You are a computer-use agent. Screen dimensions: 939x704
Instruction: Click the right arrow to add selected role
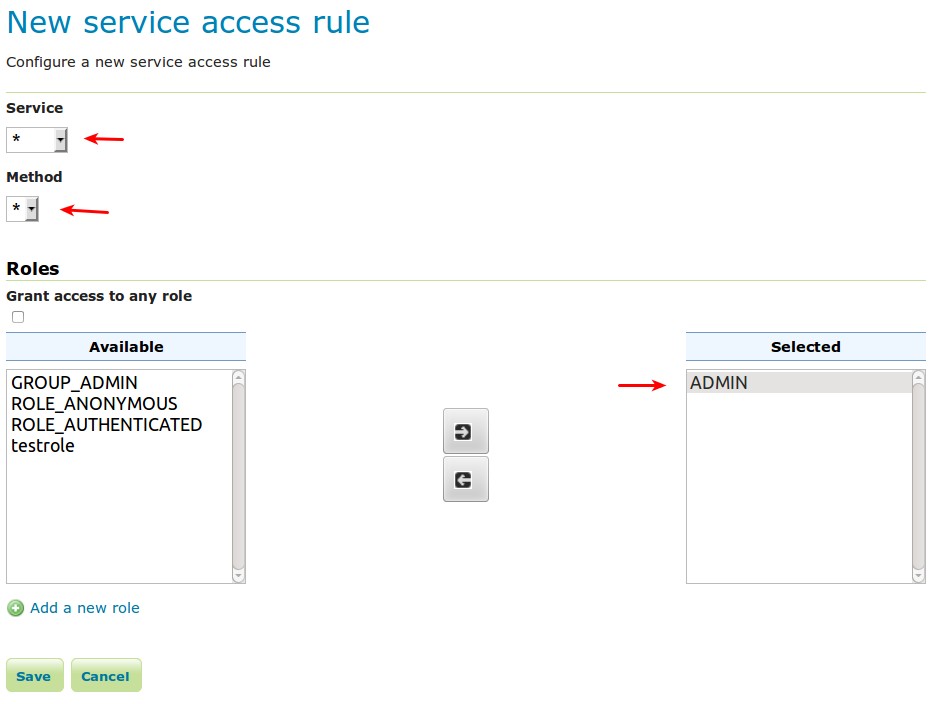(x=465, y=431)
